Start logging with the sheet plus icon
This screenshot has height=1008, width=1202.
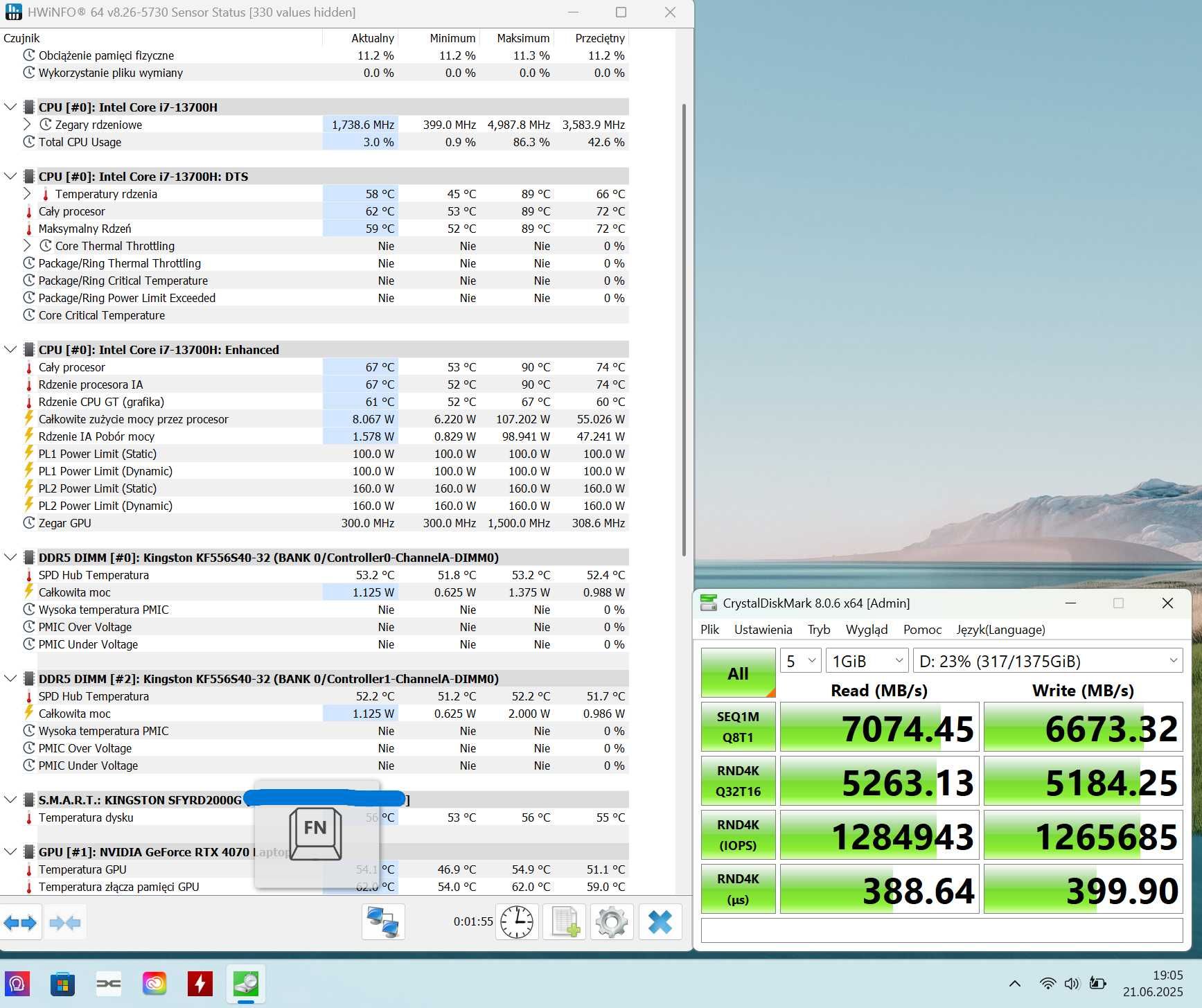click(565, 923)
